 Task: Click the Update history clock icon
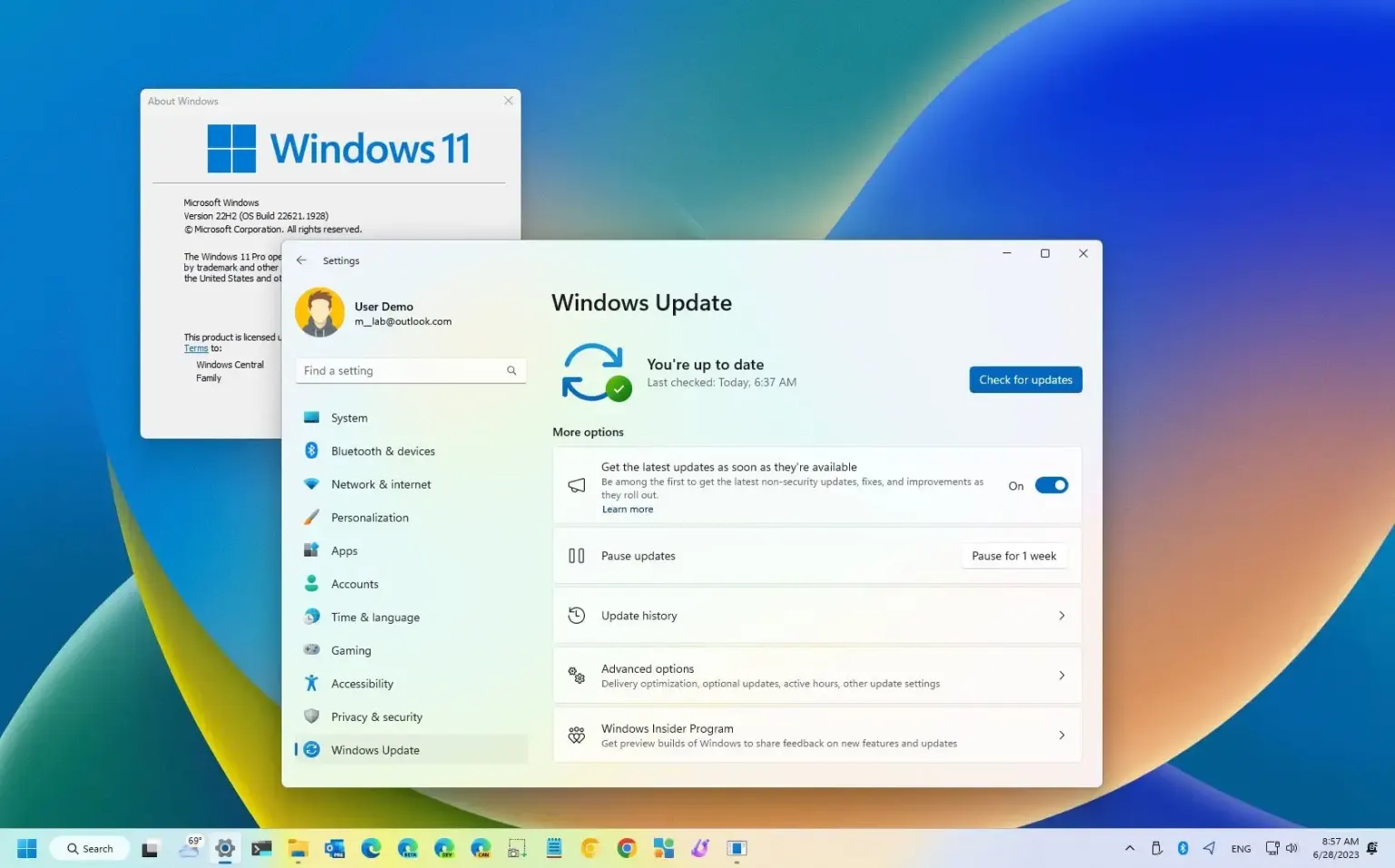(577, 616)
